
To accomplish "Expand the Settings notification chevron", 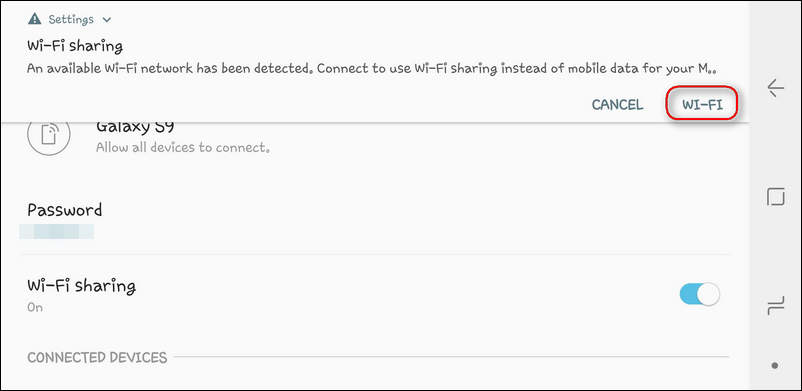I will pyautogui.click(x=106, y=20).
